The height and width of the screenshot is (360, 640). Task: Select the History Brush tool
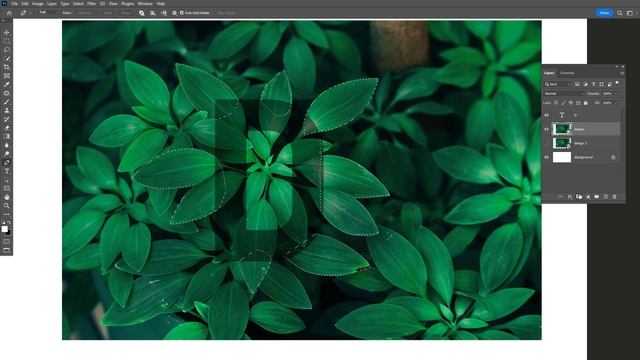pyautogui.click(x=7, y=119)
